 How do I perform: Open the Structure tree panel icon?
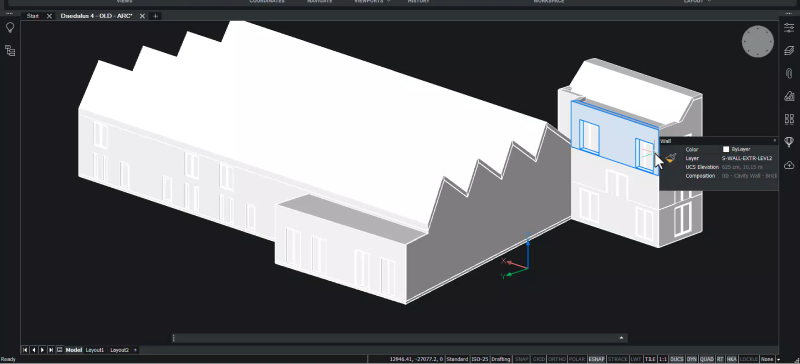[x=10, y=50]
